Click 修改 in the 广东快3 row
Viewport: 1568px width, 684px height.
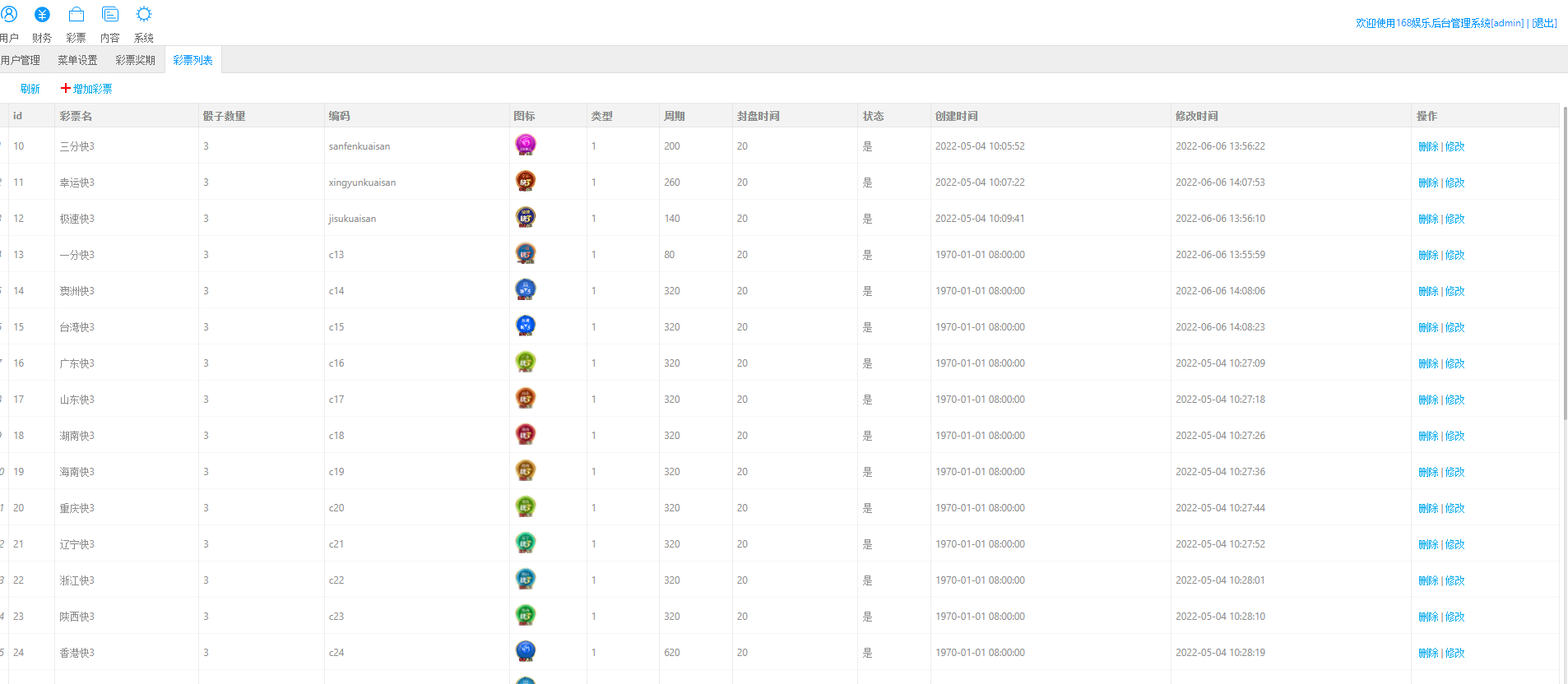pyautogui.click(x=1455, y=363)
